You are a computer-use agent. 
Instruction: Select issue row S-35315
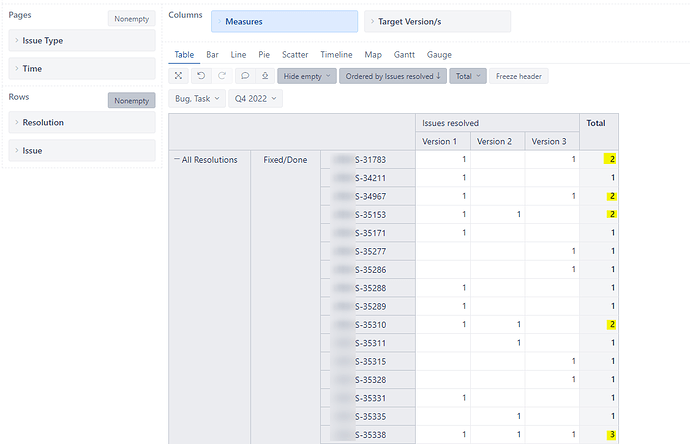[x=368, y=361]
